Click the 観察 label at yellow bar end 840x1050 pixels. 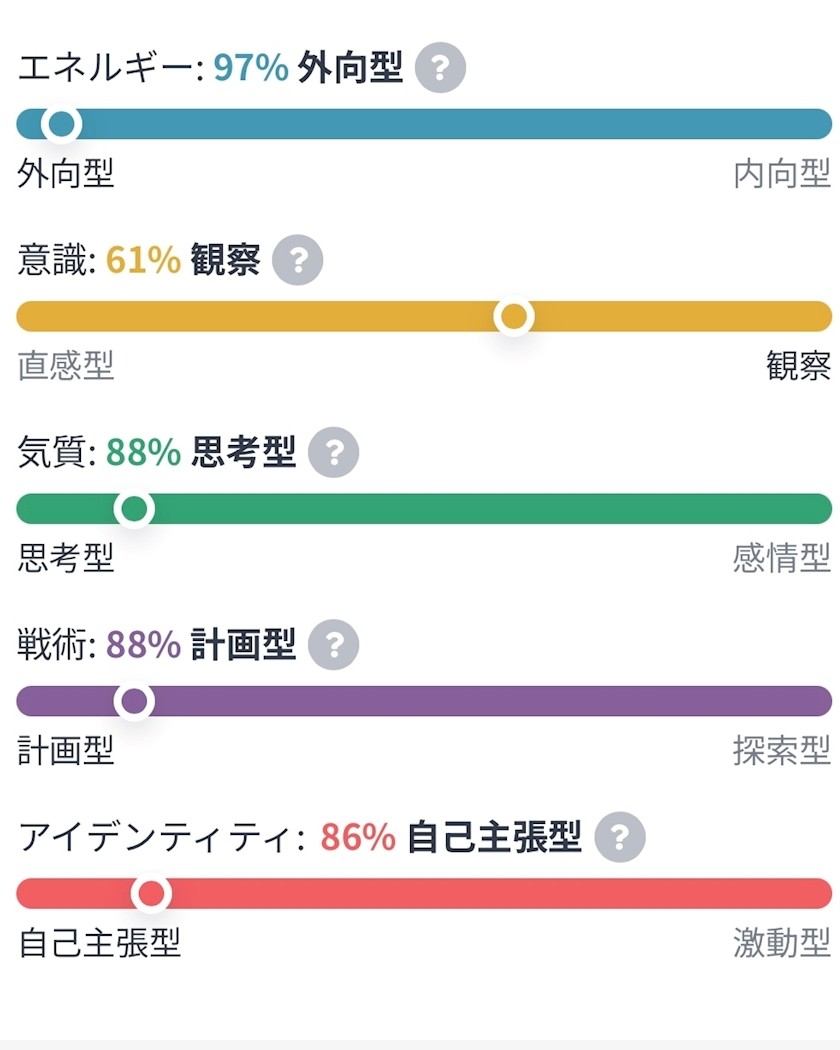click(798, 366)
